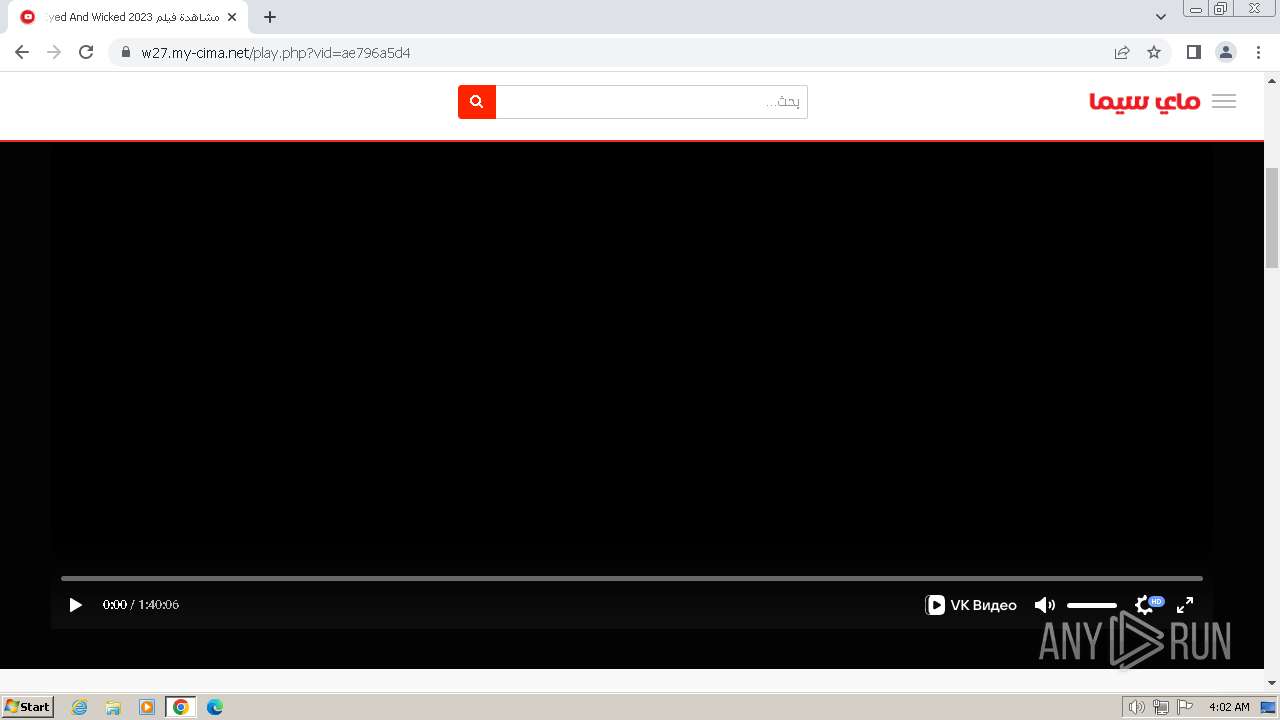This screenshot has height=720, width=1280.
Task: Reload the current page
Action: coord(86,52)
